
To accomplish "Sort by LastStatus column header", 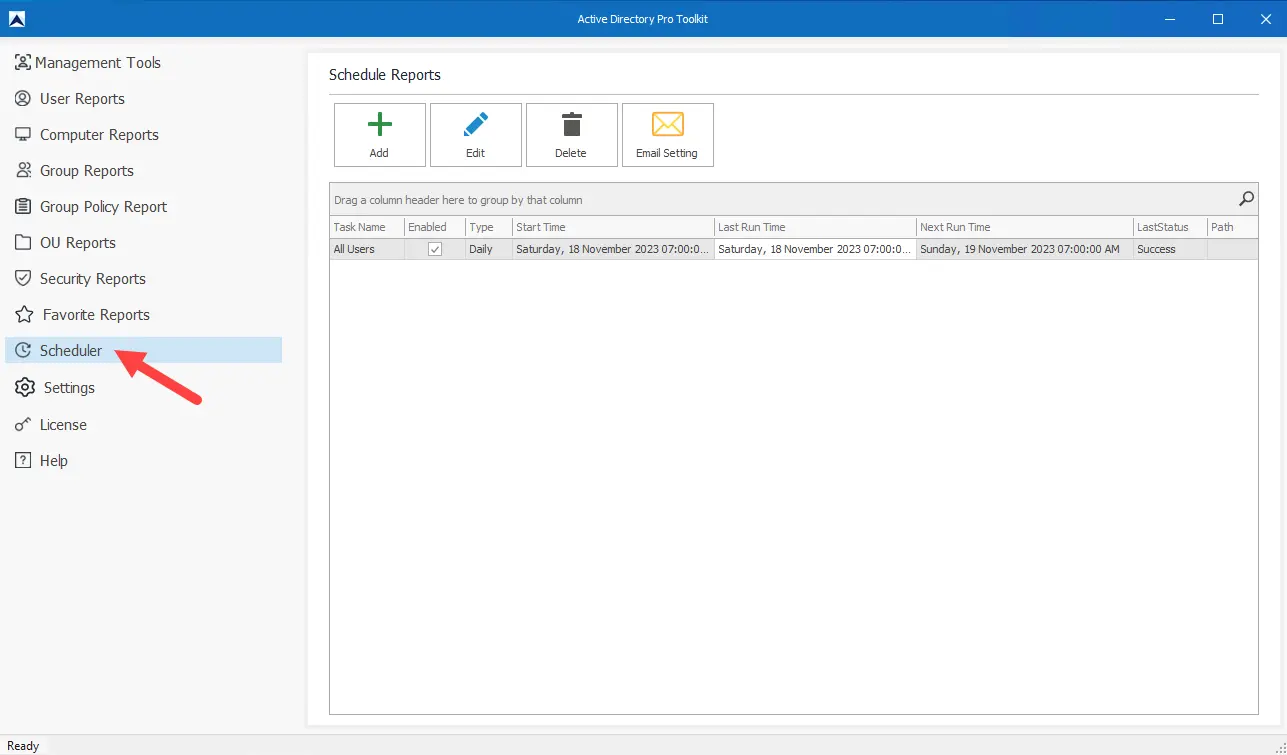I will (x=1170, y=227).
